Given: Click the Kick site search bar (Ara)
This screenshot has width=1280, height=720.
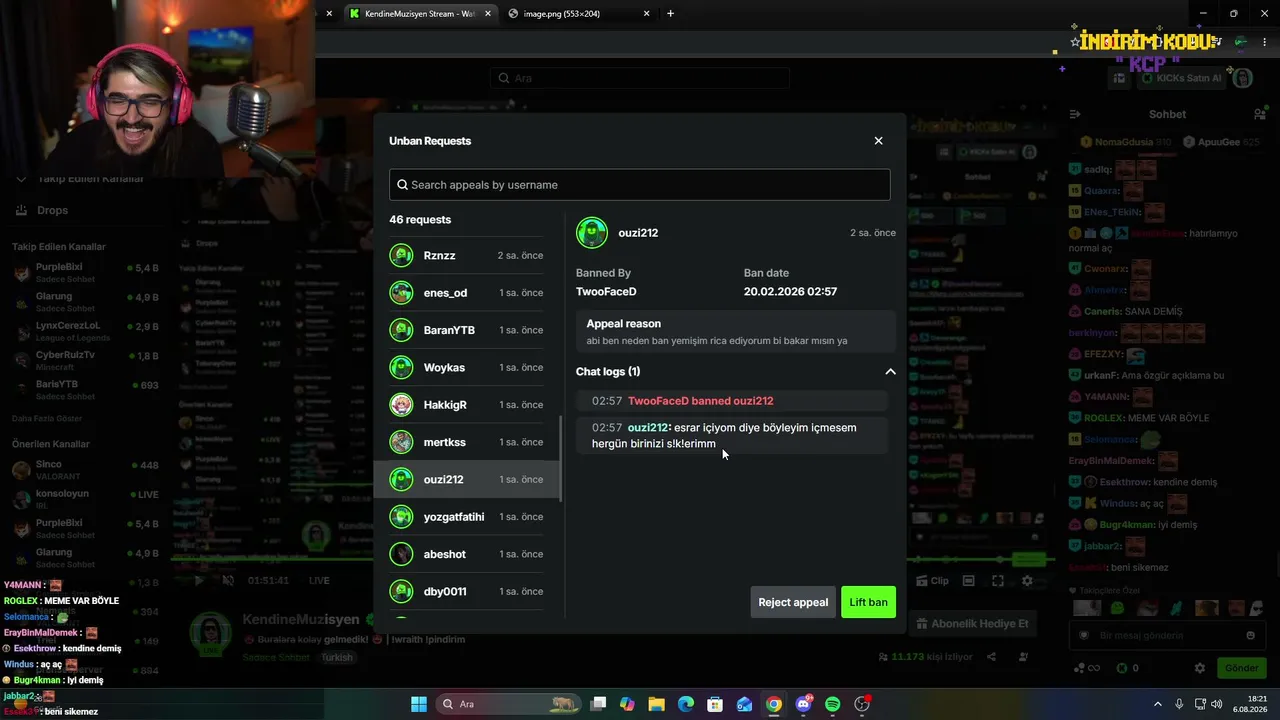Looking at the screenshot, I should pyautogui.click(x=639, y=78).
